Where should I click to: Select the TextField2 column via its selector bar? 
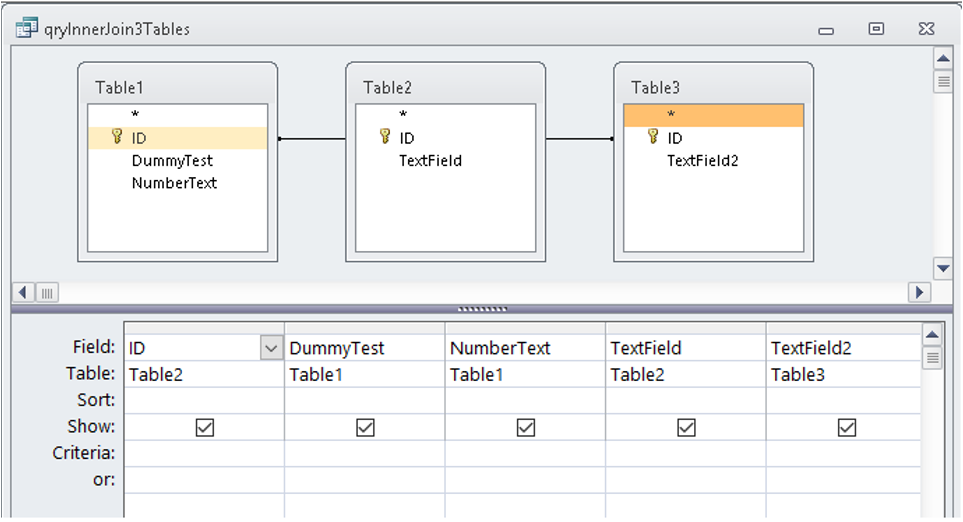843,328
